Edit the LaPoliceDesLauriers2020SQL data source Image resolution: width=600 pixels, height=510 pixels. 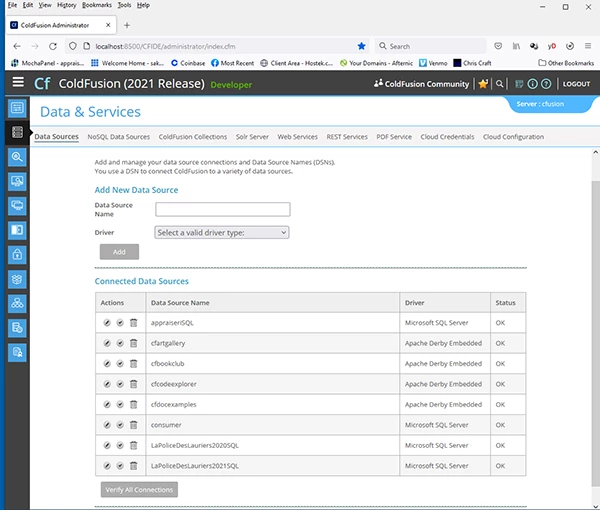pyautogui.click(x=107, y=445)
